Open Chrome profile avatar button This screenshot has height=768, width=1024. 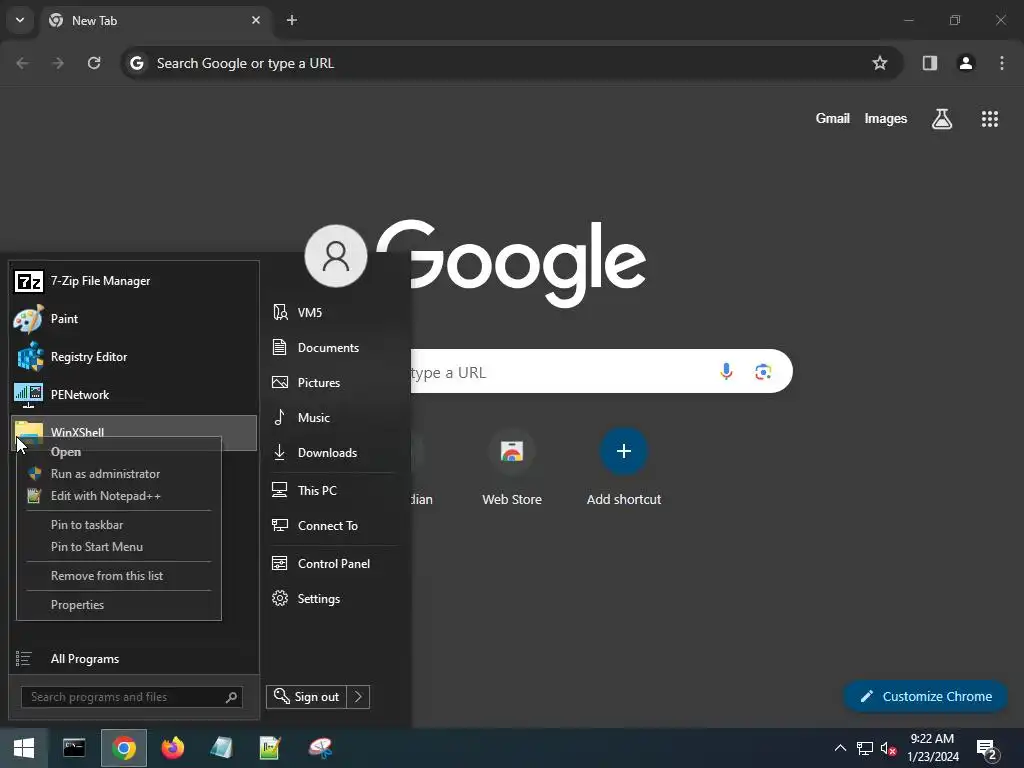[966, 63]
